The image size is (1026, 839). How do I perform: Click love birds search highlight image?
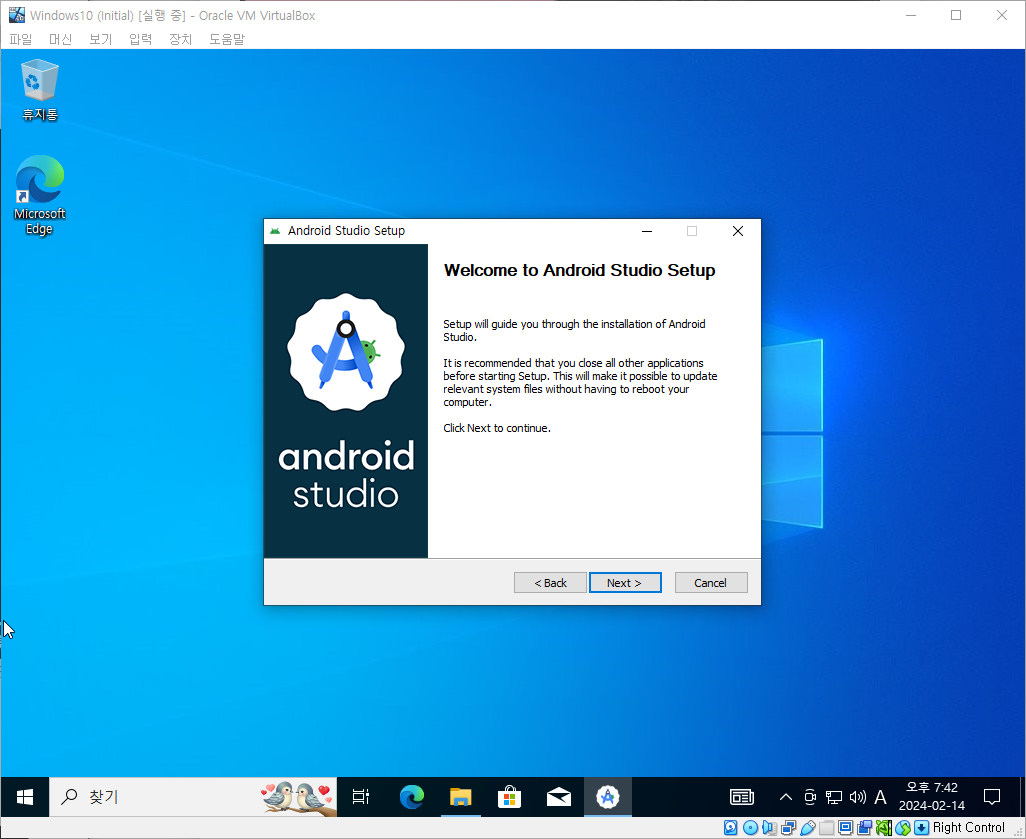(x=297, y=796)
